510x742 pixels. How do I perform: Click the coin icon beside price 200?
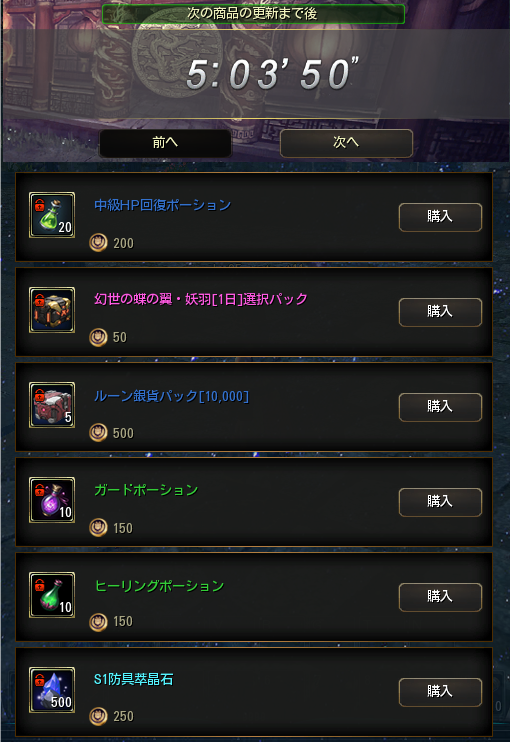point(98,243)
